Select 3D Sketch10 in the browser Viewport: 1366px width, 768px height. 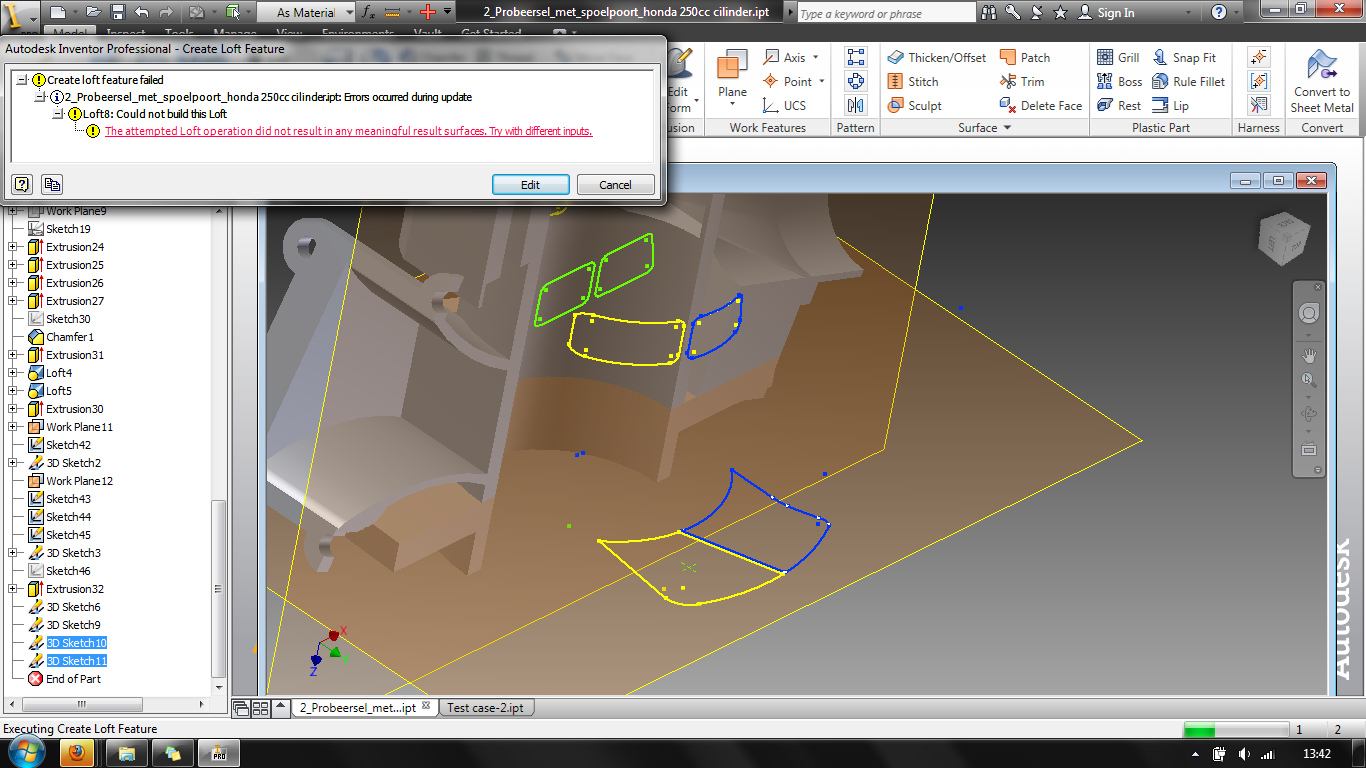(x=77, y=643)
